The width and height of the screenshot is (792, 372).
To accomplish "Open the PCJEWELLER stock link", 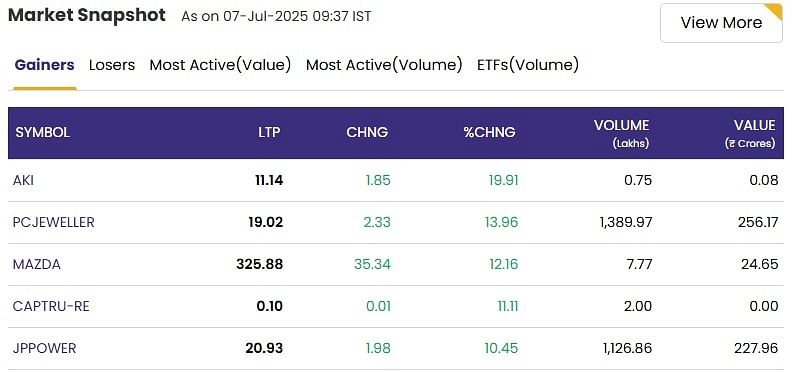I will pyautogui.click(x=54, y=222).
